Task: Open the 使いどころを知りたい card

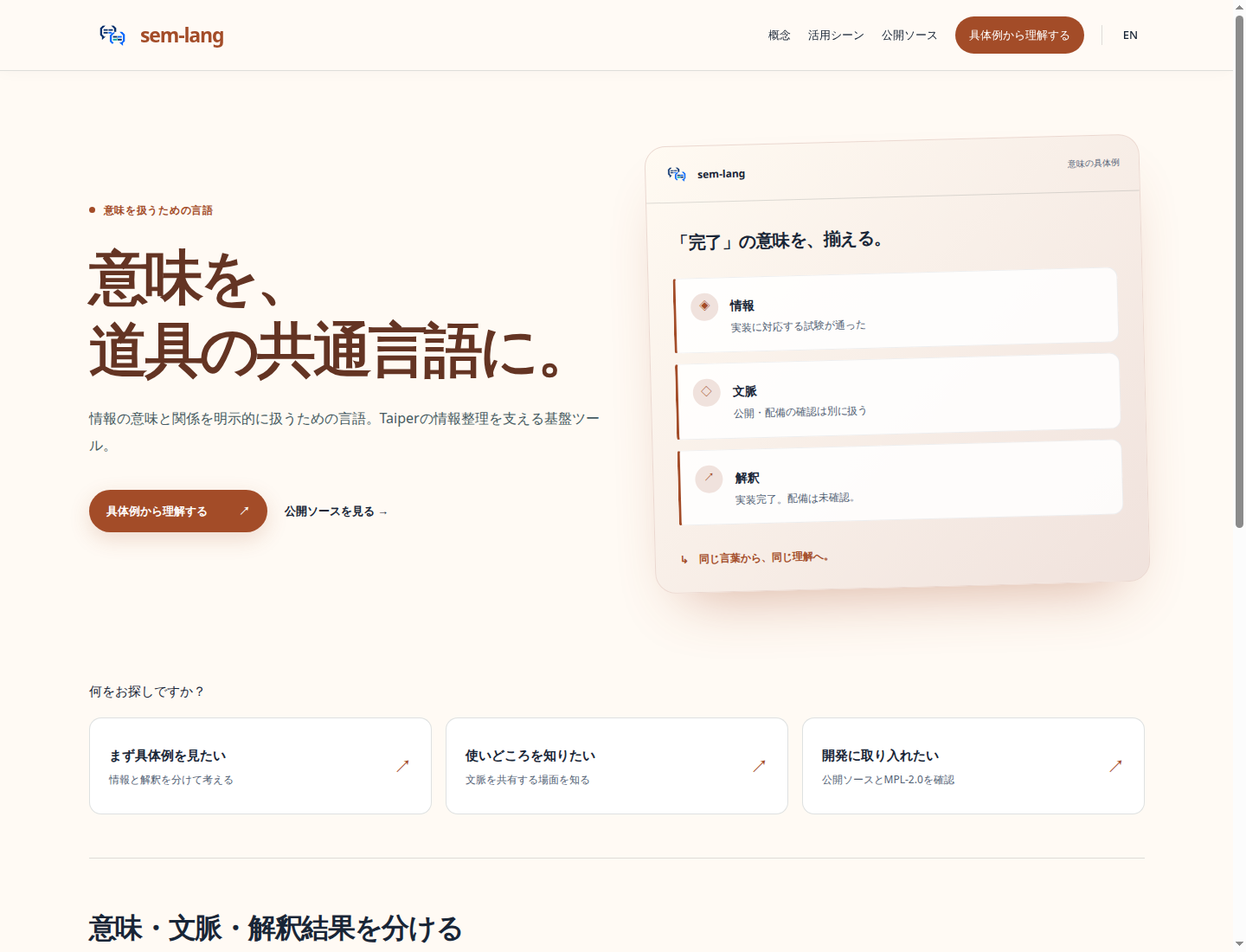Action: click(617, 766)
